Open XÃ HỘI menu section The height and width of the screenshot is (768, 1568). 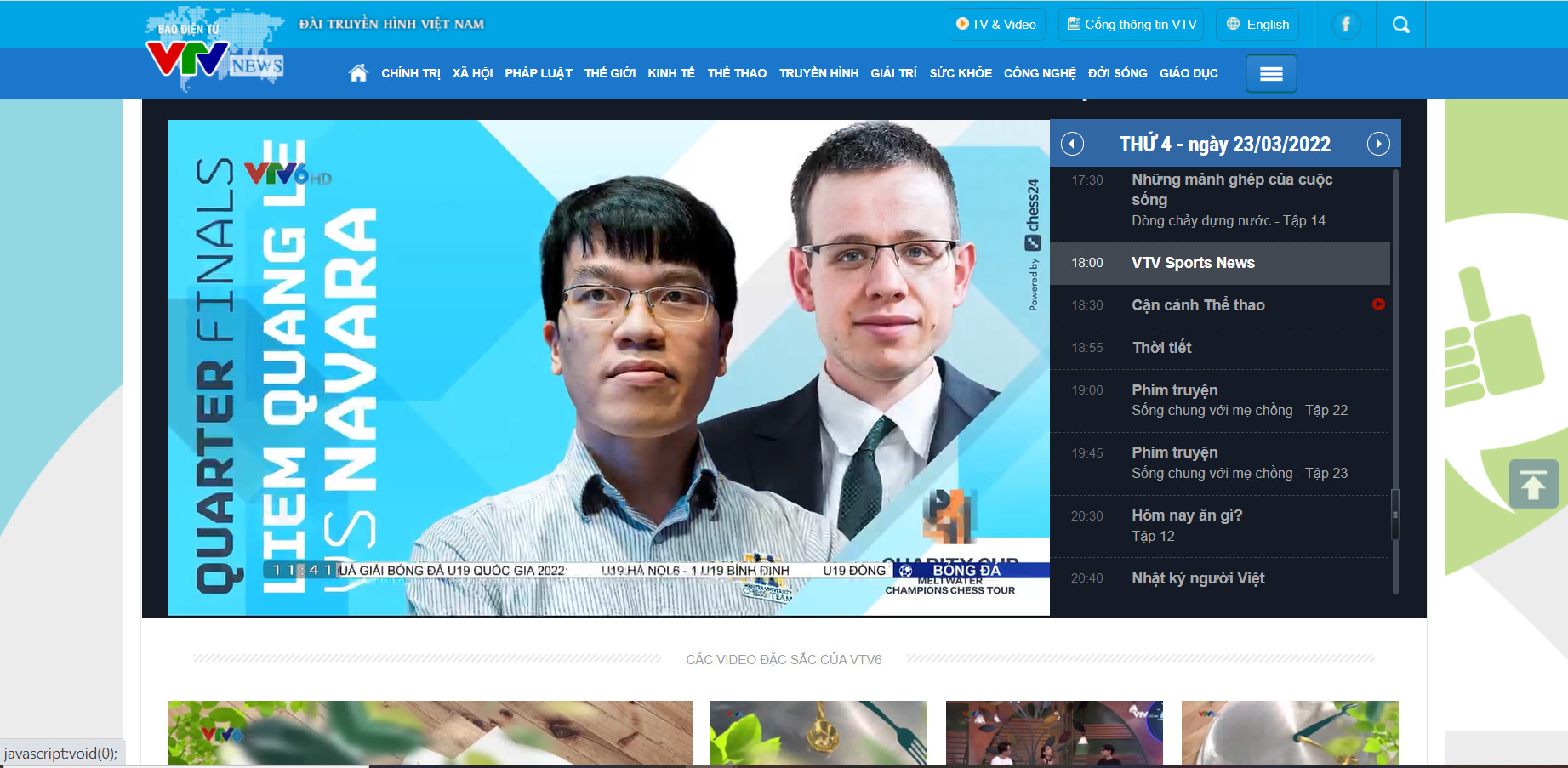point(472,73)
